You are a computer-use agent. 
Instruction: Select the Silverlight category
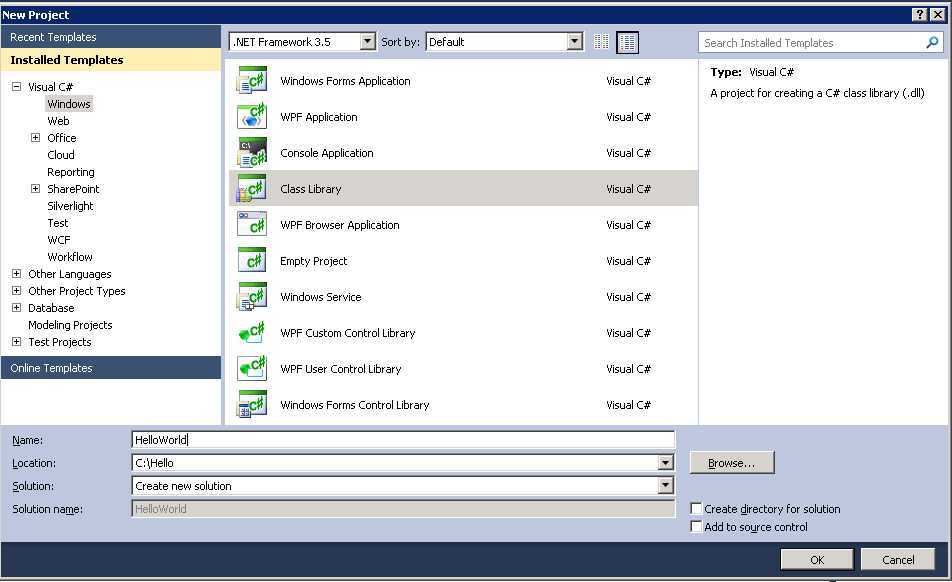(70, 206)
